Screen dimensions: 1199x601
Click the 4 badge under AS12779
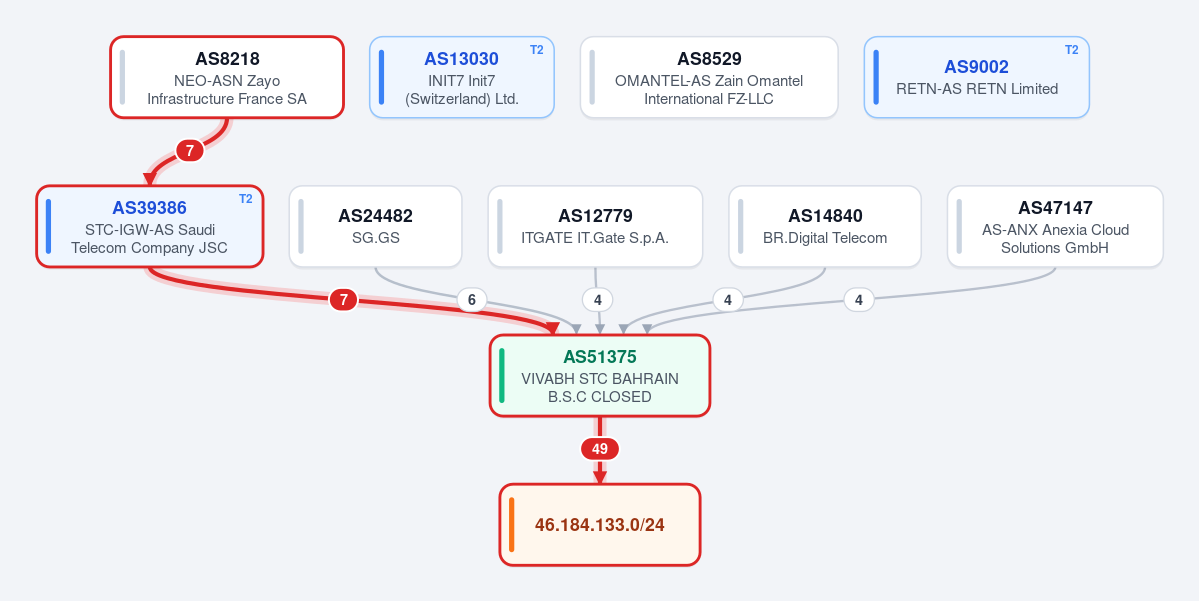(x=597, y=300)
